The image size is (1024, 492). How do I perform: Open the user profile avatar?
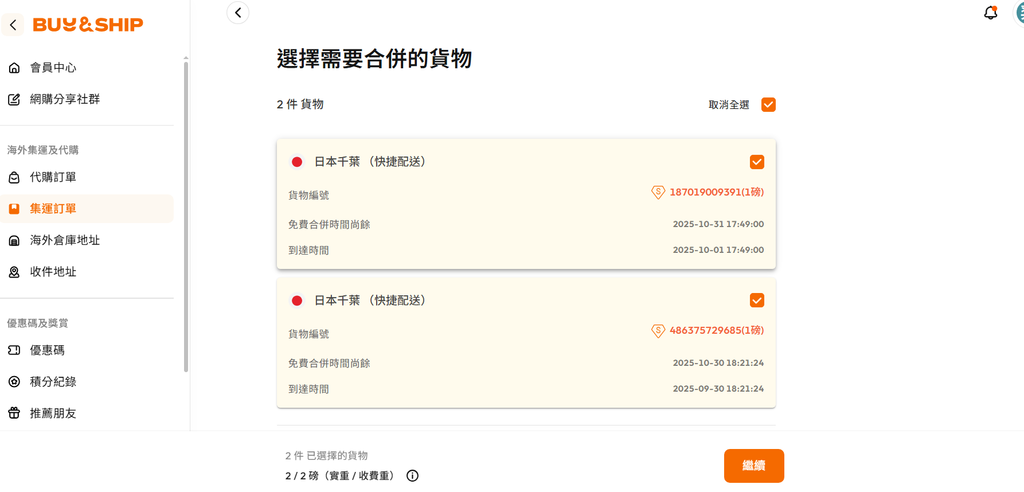(x=1019, y=13)
